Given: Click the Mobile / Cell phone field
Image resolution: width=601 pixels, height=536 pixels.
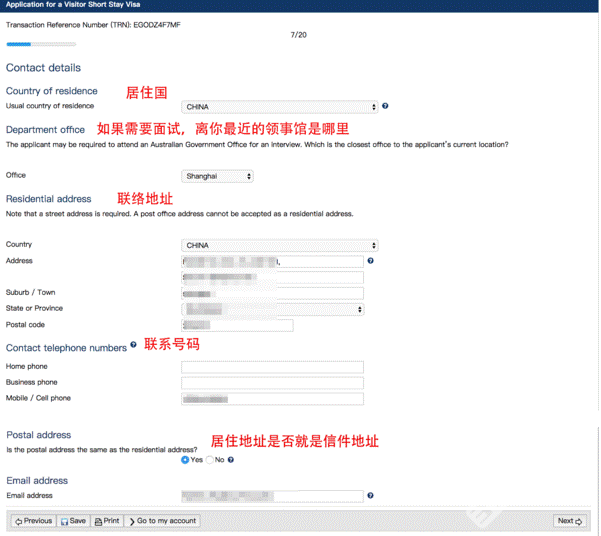Looking at the screenshot, I should [273, 399].
